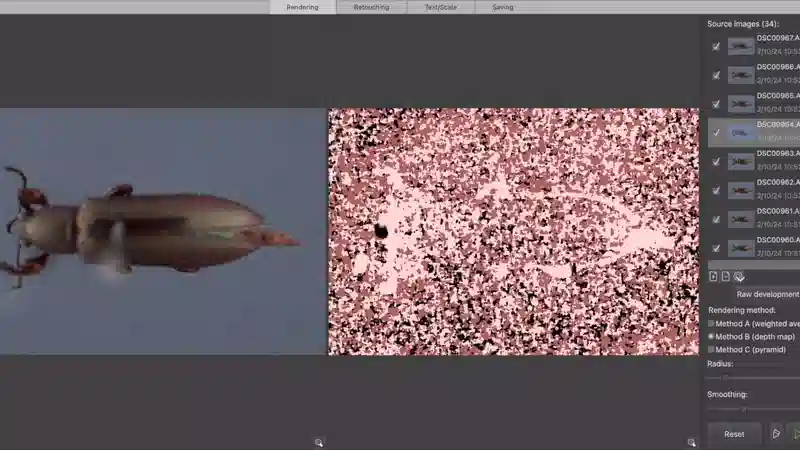Click the green render play icon

pyautogui.click(x=795, y=434)
